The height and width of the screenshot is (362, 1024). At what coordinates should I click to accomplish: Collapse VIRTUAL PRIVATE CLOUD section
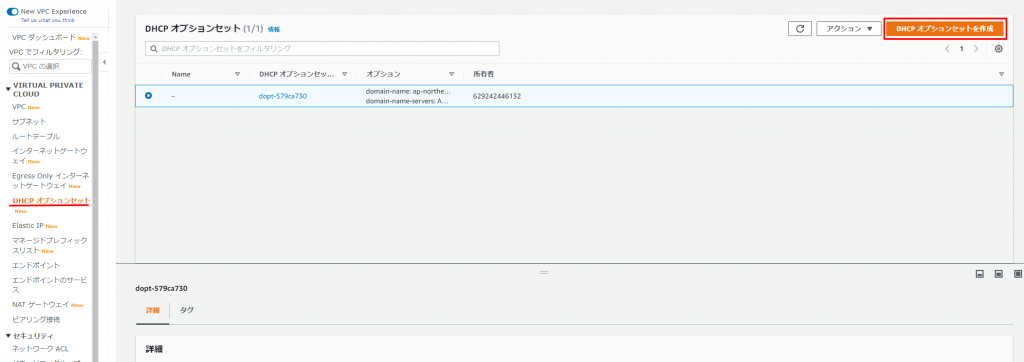point(8,90)
